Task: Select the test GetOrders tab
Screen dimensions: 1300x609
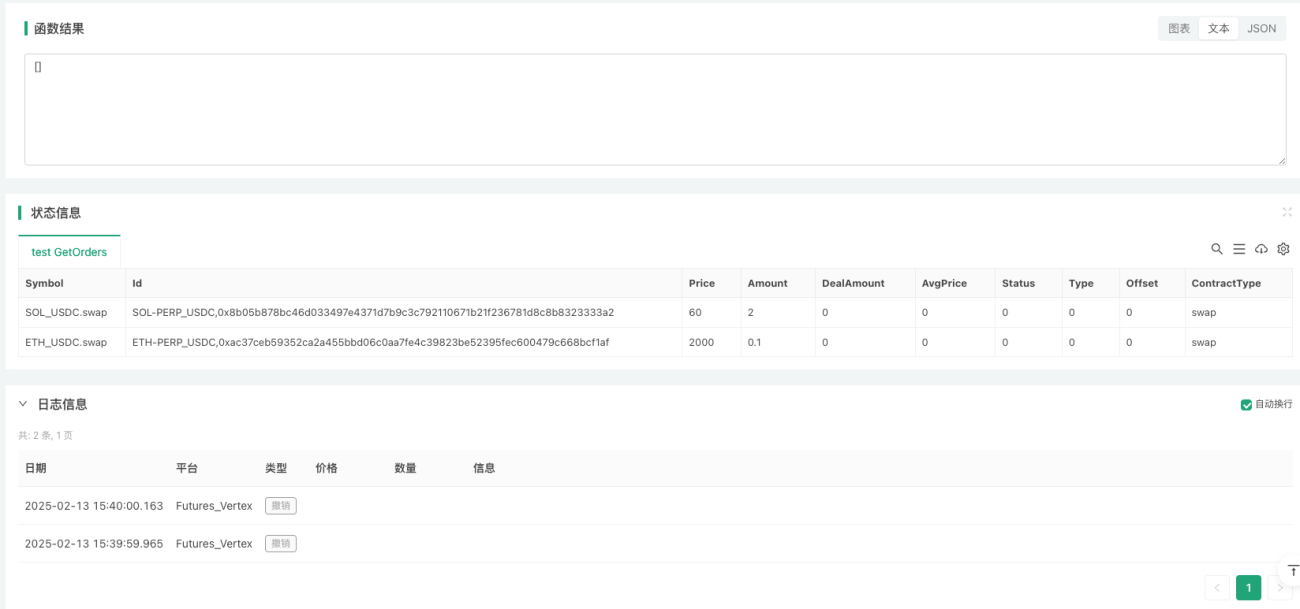Action: [x=69, y=252]
